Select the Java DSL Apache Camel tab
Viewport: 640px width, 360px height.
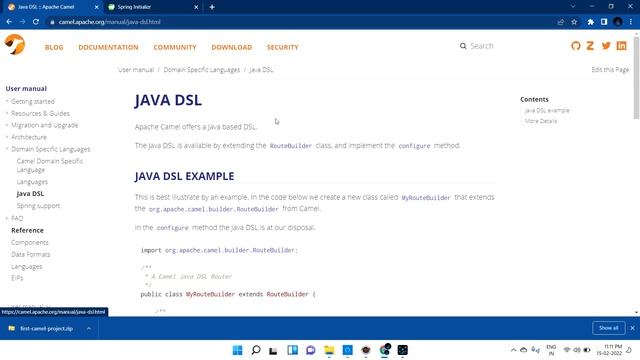(x=52, y=7)
